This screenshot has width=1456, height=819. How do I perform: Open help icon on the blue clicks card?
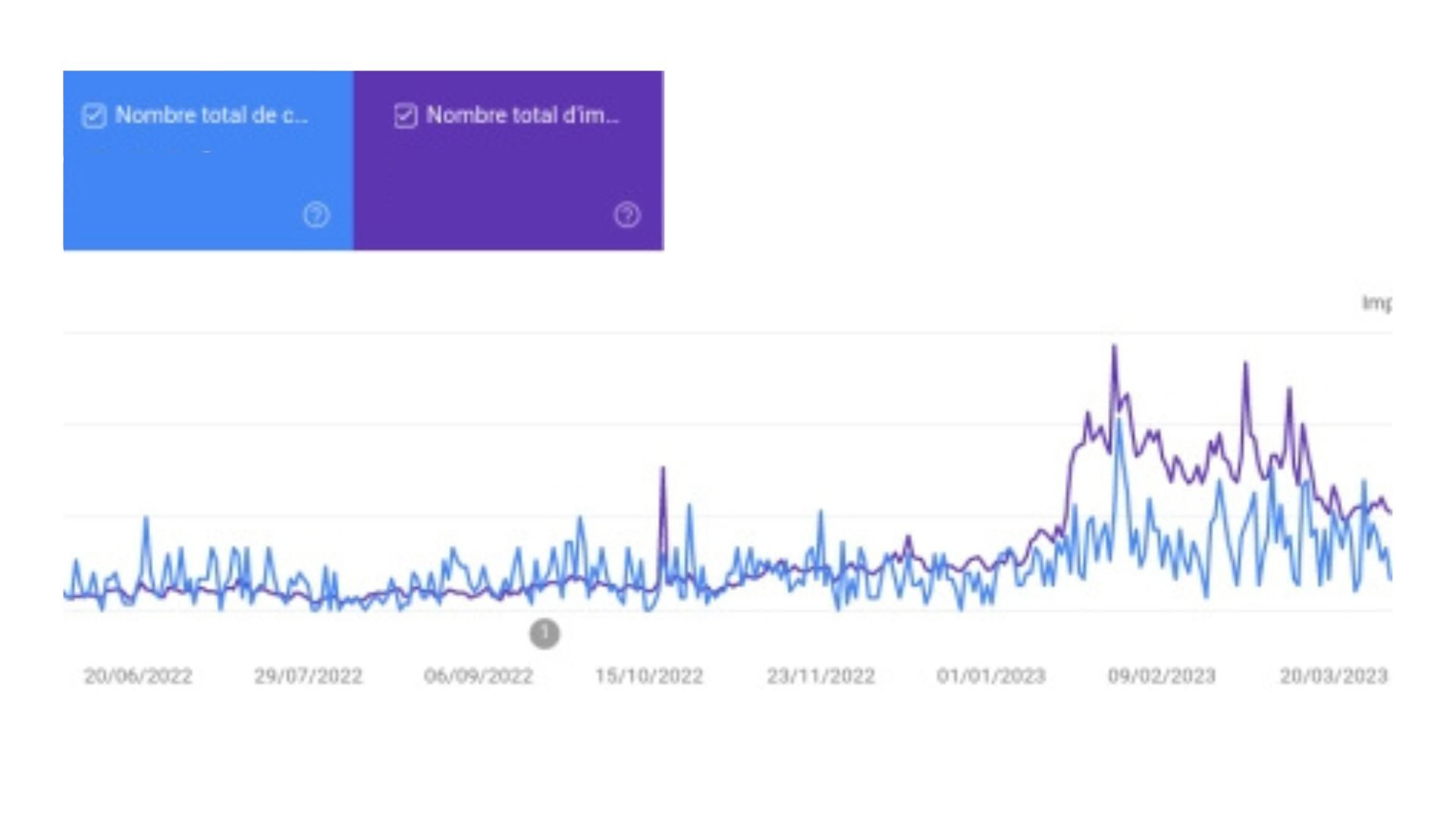point(316,215)
